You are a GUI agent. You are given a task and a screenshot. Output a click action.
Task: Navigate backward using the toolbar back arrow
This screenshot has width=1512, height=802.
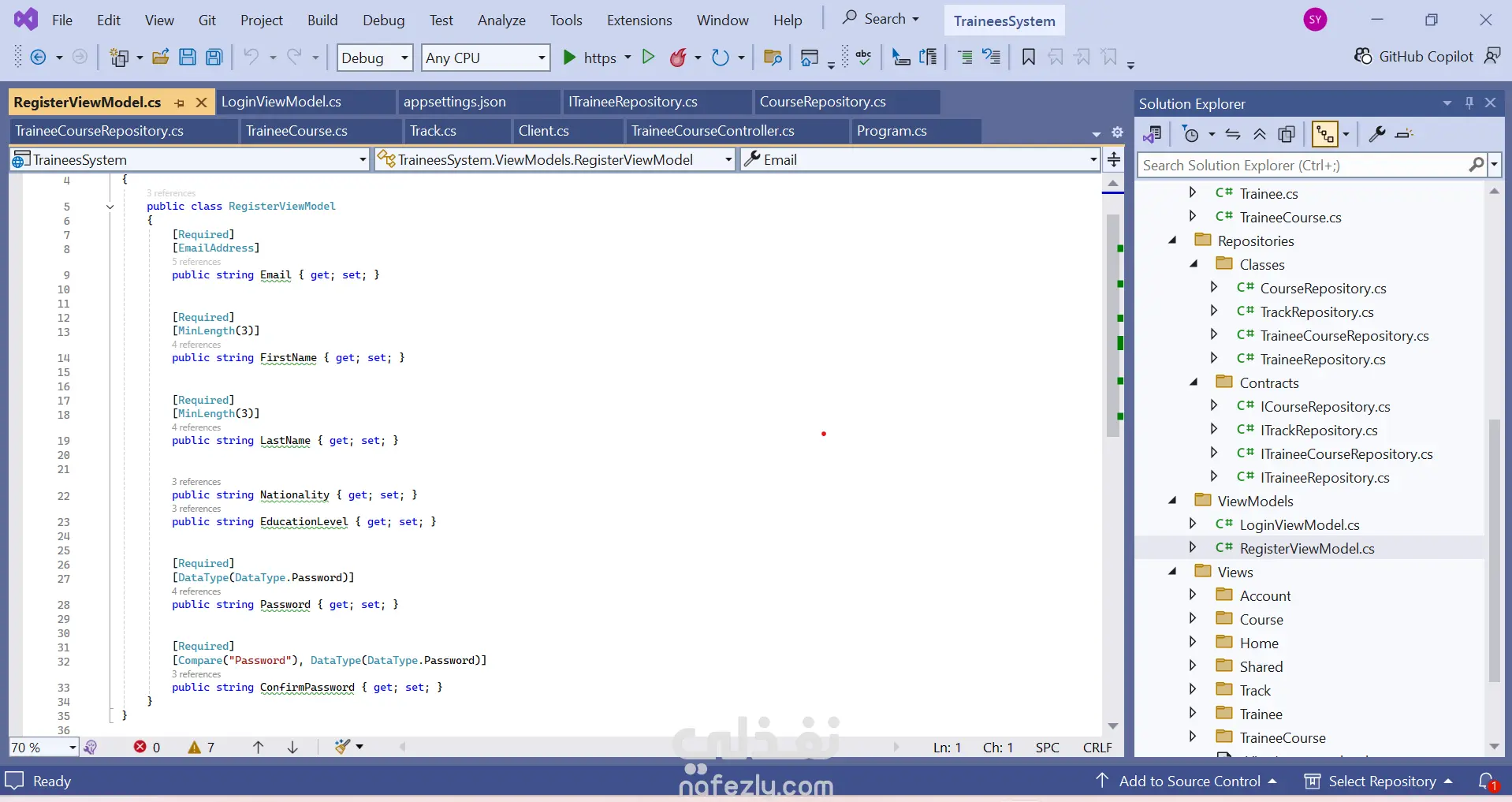(x=38, y=57)
